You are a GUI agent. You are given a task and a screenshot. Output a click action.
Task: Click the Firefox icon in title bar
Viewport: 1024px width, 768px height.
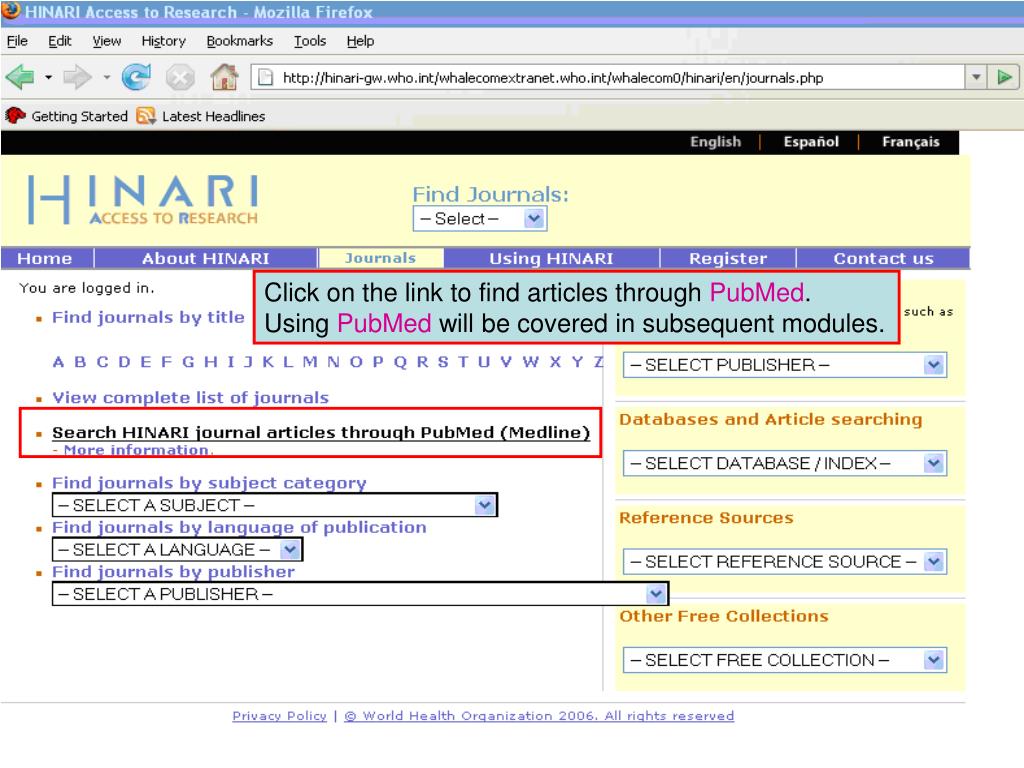pos(11,10)
